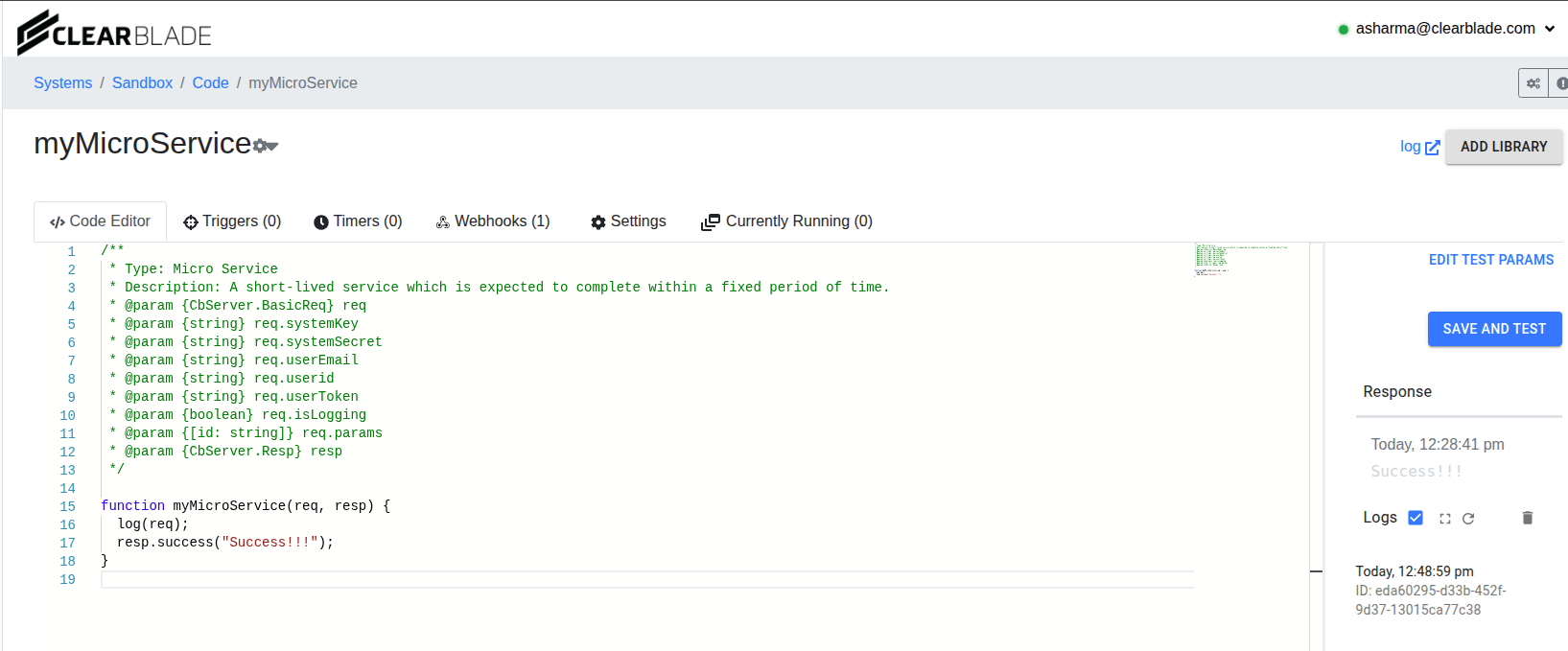Click the ClearBlade logo
Image resolution: width=1568 pixels, height=651 pixels.
point(114,33)
